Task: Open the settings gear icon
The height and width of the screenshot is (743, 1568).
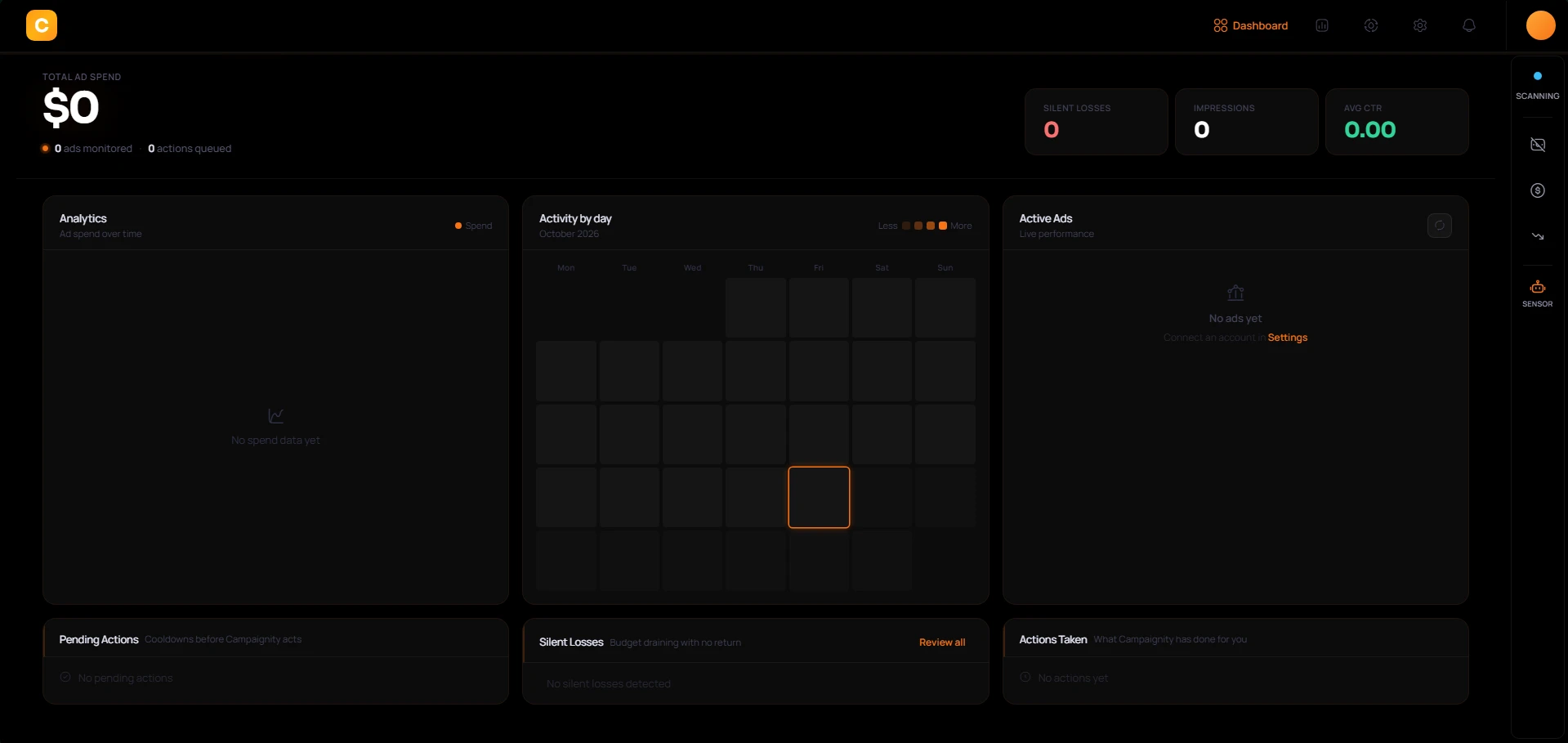Action: tap(1420, 25)
